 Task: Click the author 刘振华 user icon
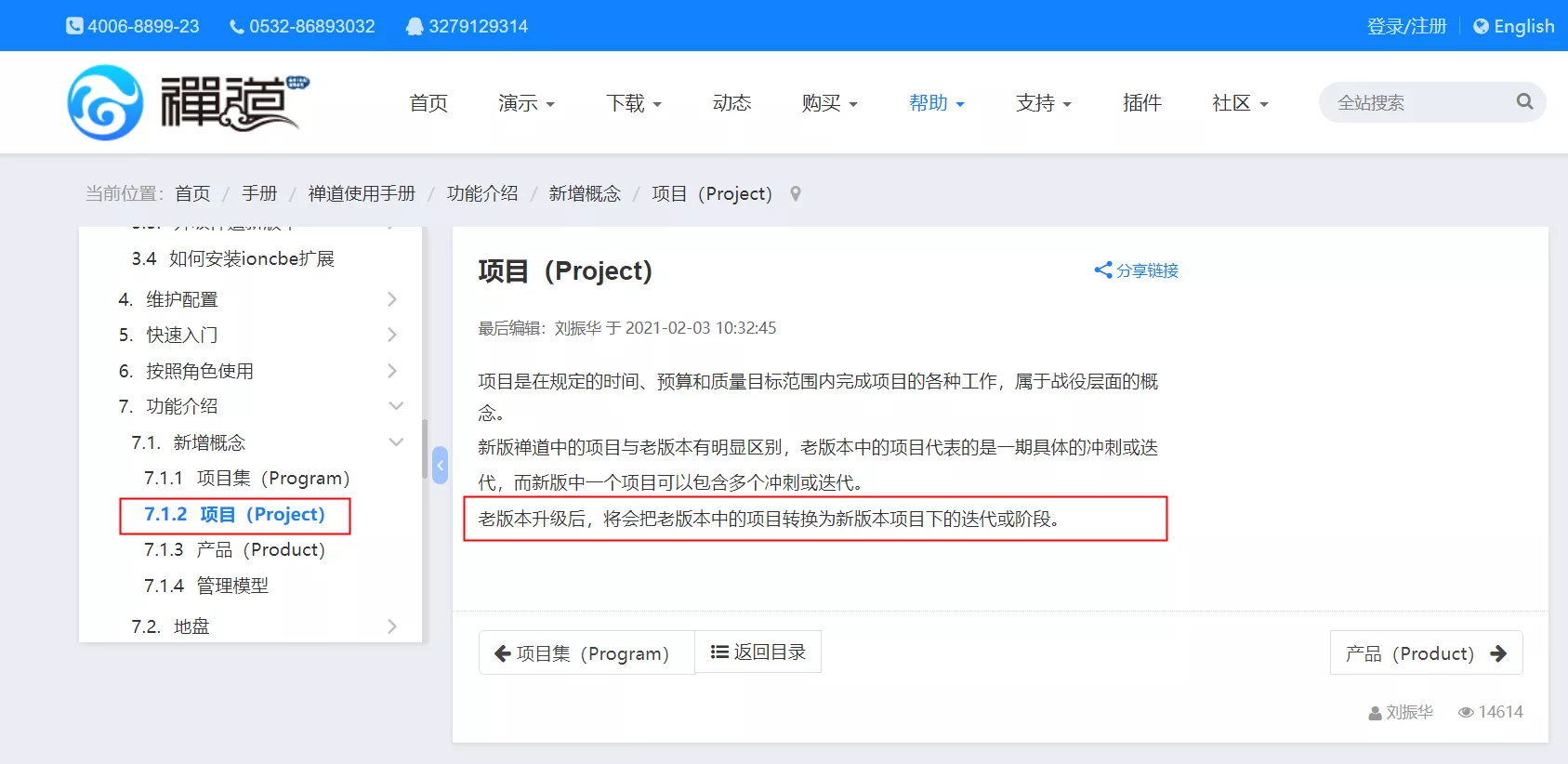pyautogui.click(x=1375, y=713)
